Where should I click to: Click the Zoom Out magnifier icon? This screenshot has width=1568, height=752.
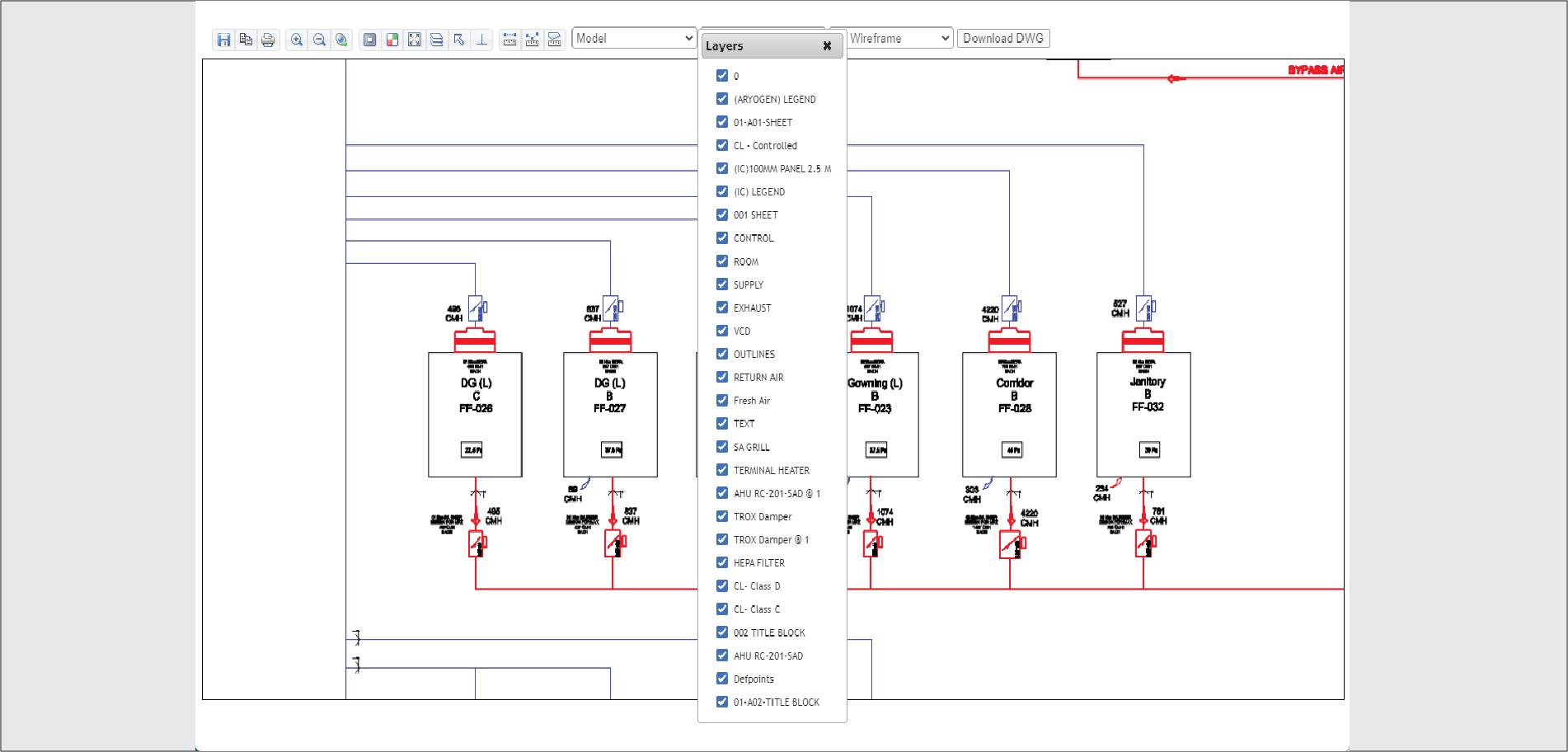pyautogui.click(x=319, y=40)
